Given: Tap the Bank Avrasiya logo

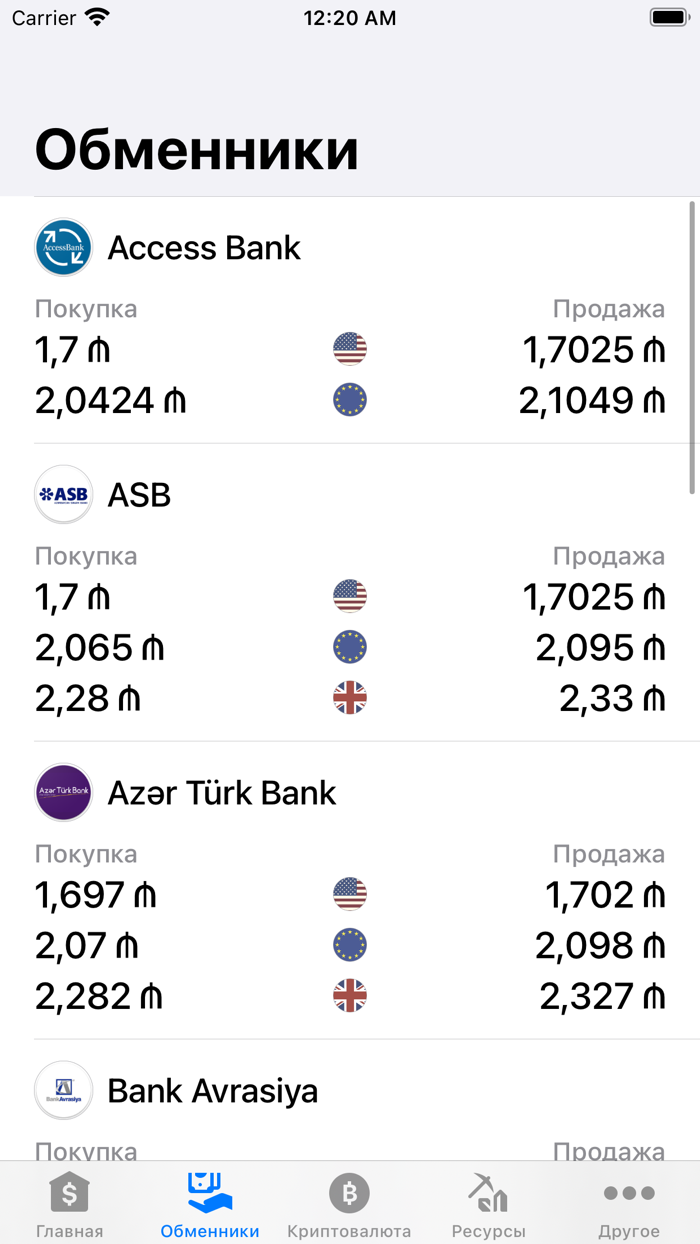Looking at the screenshot, I should coord(63,1090).
